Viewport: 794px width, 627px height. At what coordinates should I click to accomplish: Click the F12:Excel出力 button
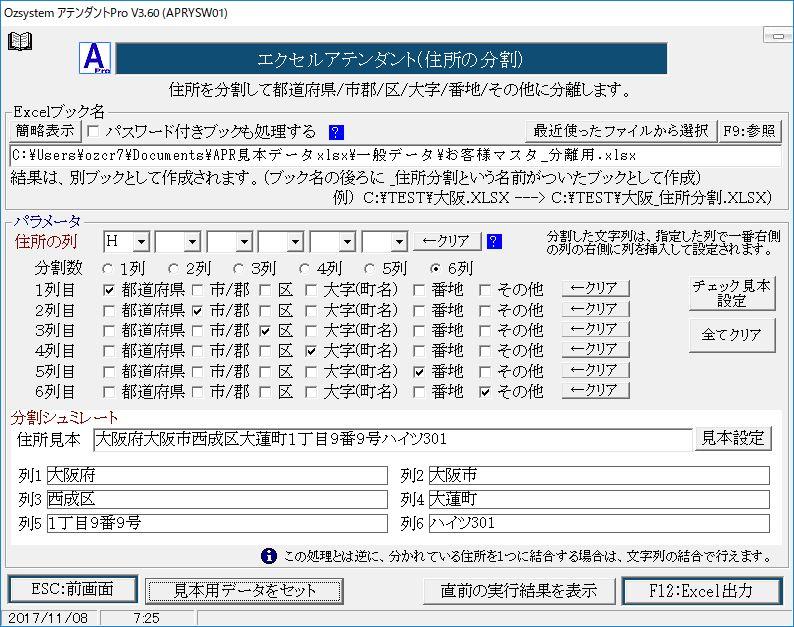coord(701,591)
